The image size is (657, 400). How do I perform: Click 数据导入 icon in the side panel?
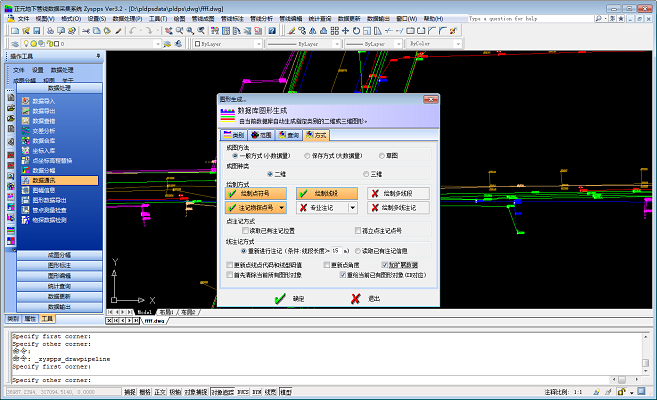25,101
